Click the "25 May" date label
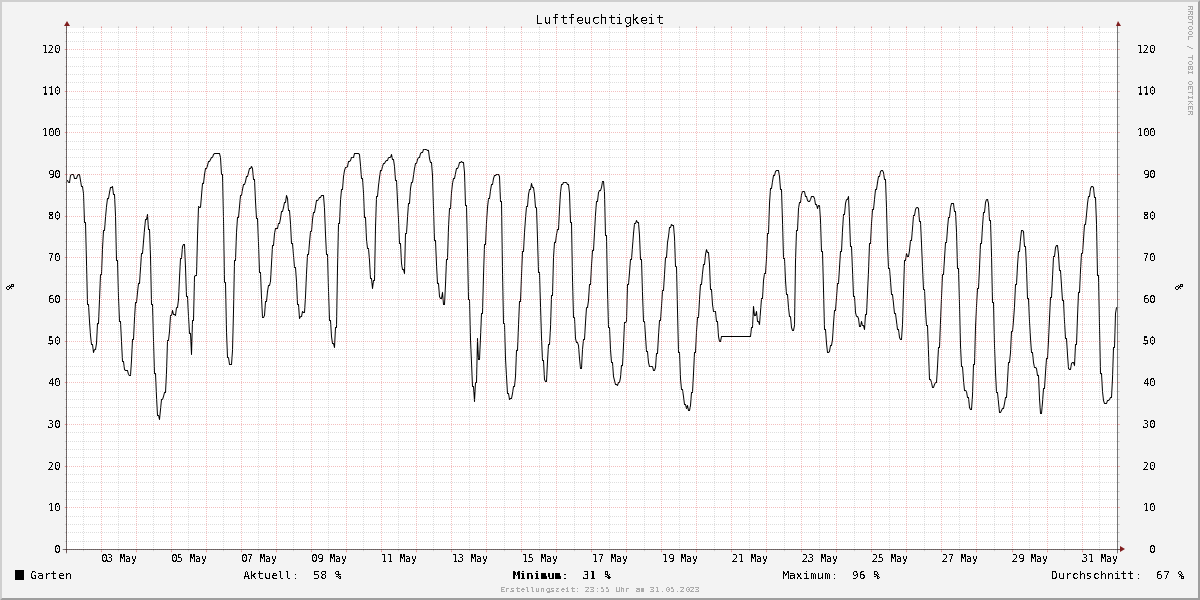The width and height of the screenshot is (1200, 600). coord(890,558)
